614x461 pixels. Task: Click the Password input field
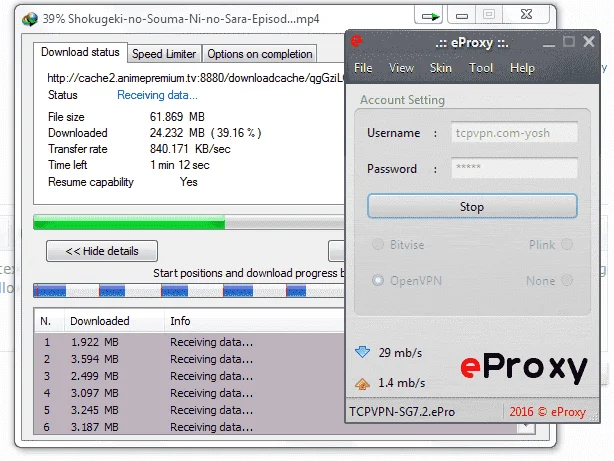515,168
